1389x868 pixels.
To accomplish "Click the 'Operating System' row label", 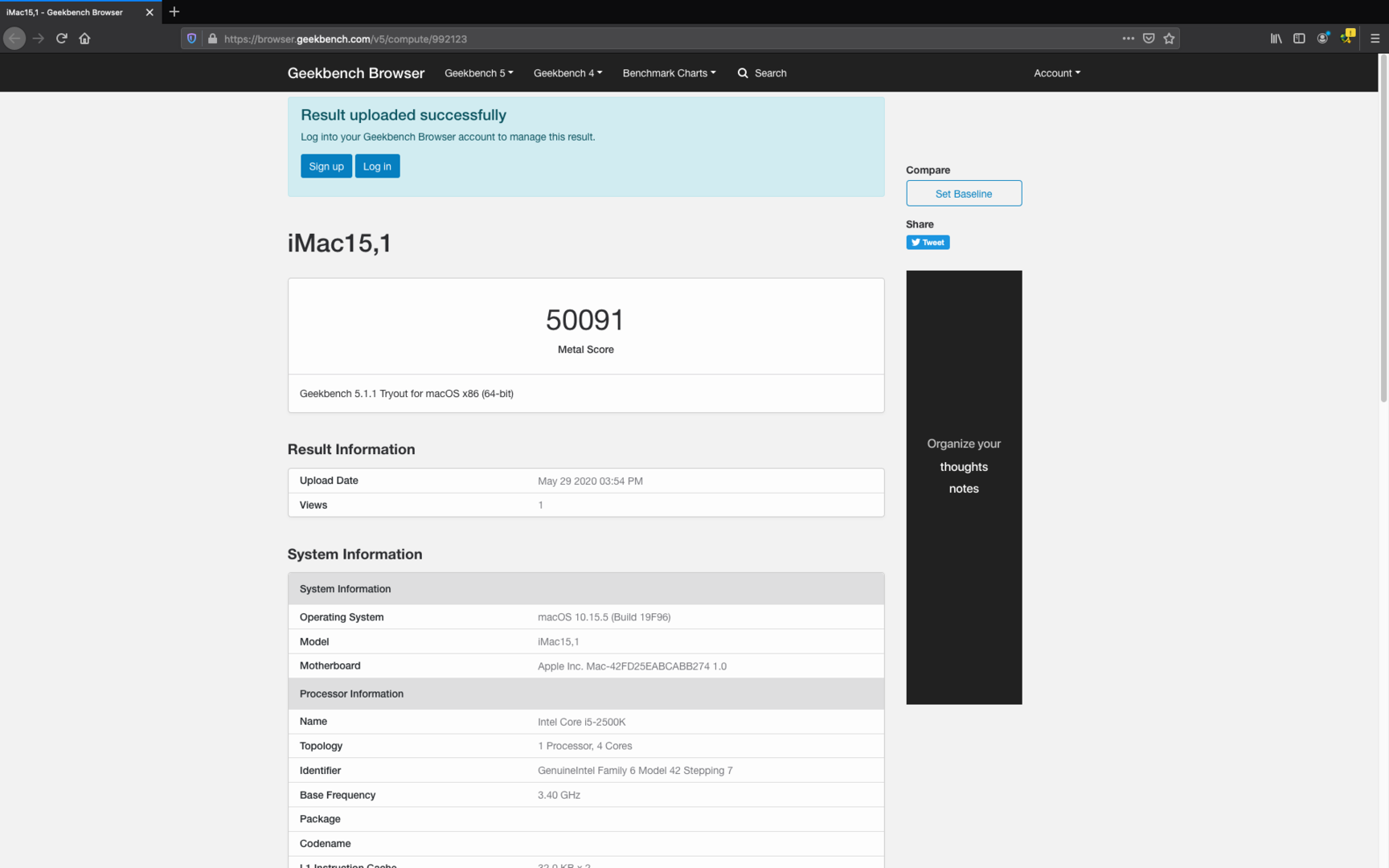I will [x=342, y=617].
